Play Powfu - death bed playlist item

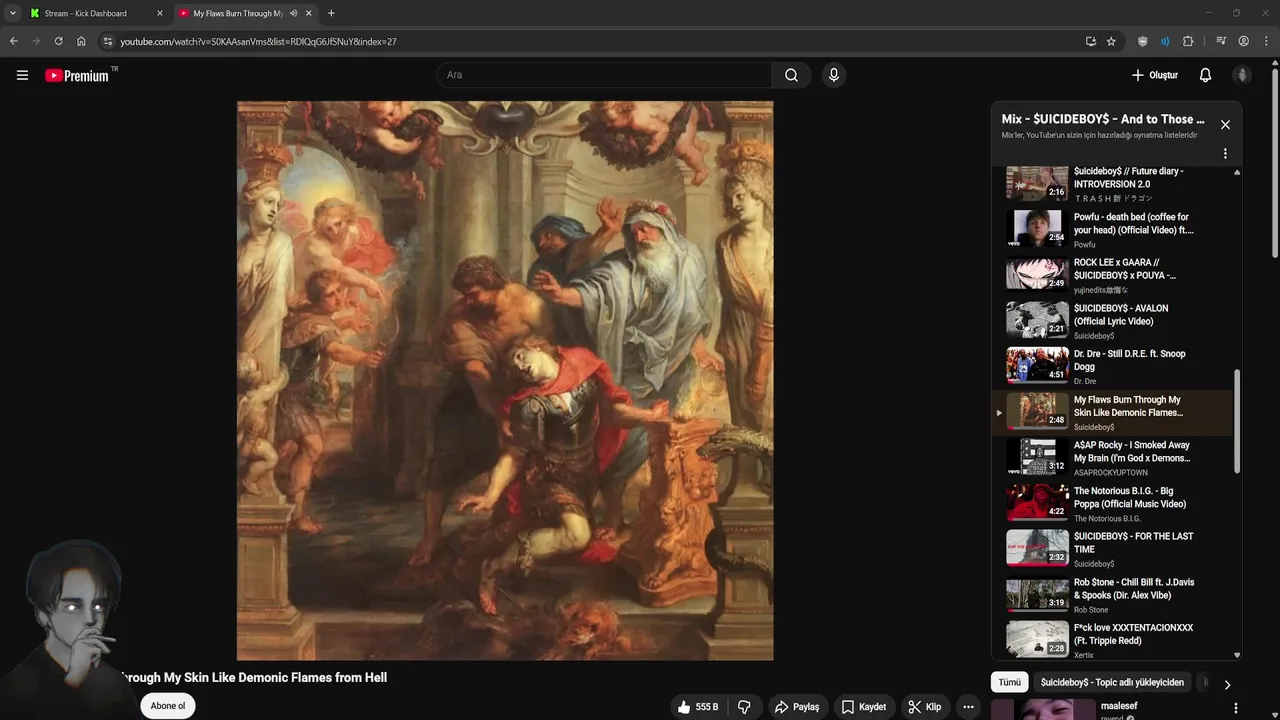1112,230
